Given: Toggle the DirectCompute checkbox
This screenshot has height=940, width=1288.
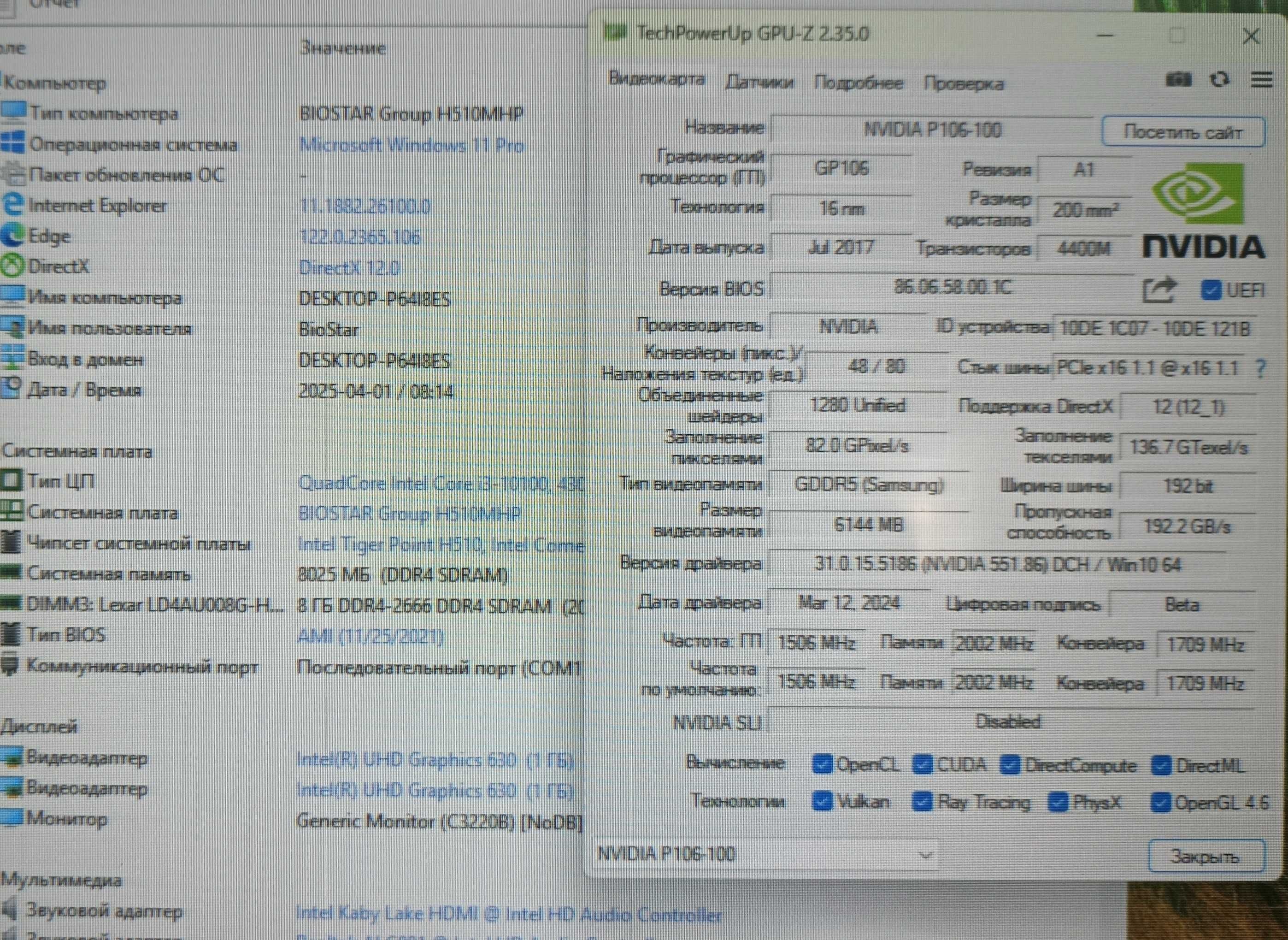Looking at the screenshot, I should point(1010,765).
